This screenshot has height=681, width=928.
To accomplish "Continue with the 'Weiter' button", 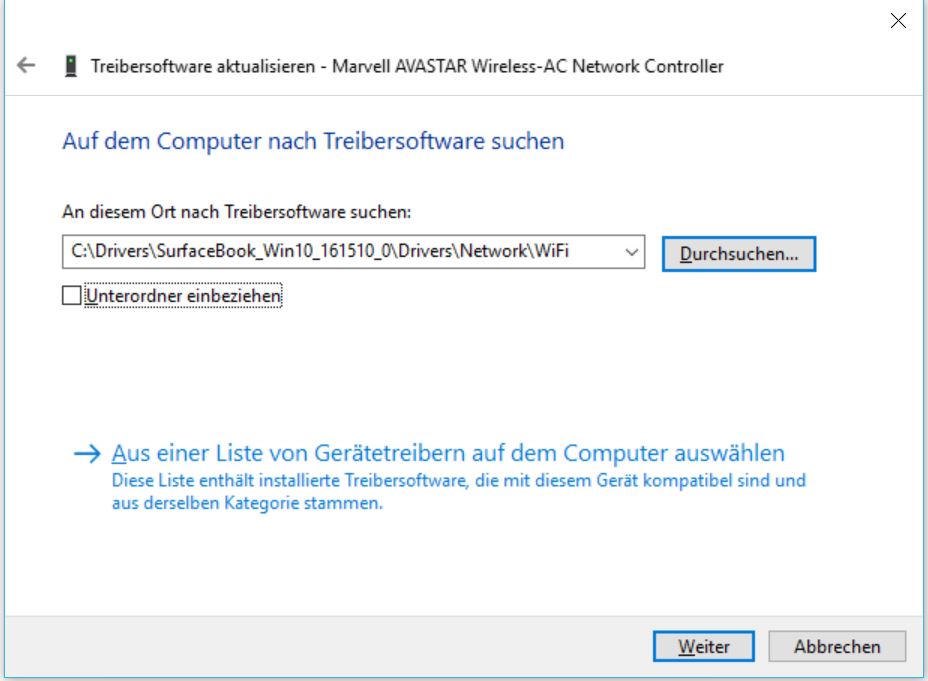I will 704,646.
